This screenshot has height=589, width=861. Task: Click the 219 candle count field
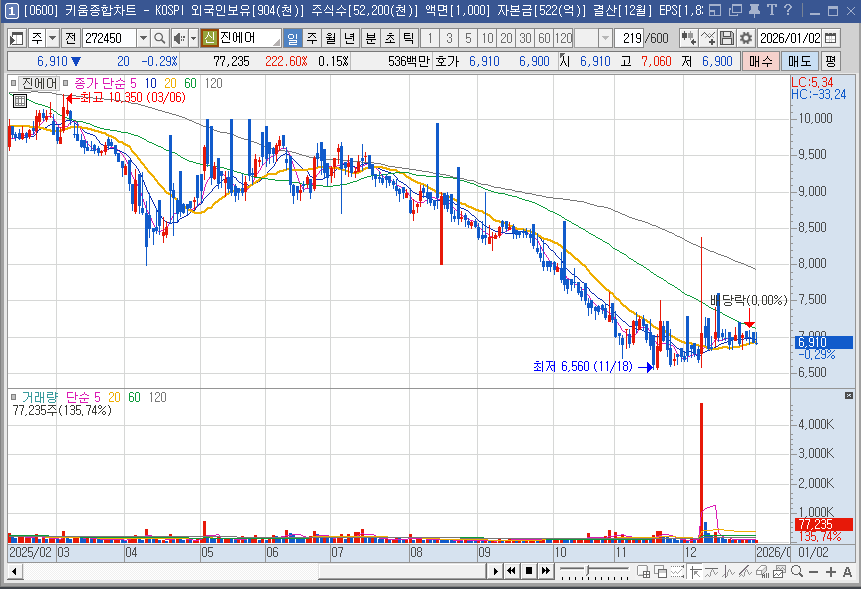coord(631,38)
